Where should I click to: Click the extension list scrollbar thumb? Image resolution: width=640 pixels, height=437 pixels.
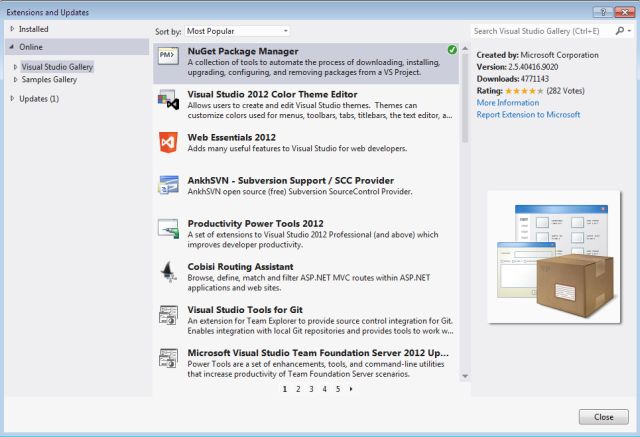pos(465,98)
